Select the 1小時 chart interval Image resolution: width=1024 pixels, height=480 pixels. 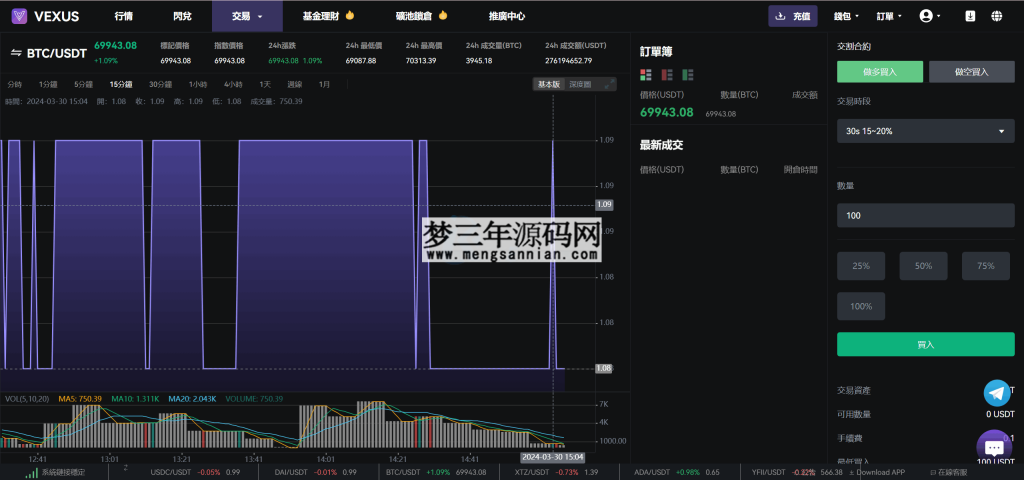tap(198, 84)
